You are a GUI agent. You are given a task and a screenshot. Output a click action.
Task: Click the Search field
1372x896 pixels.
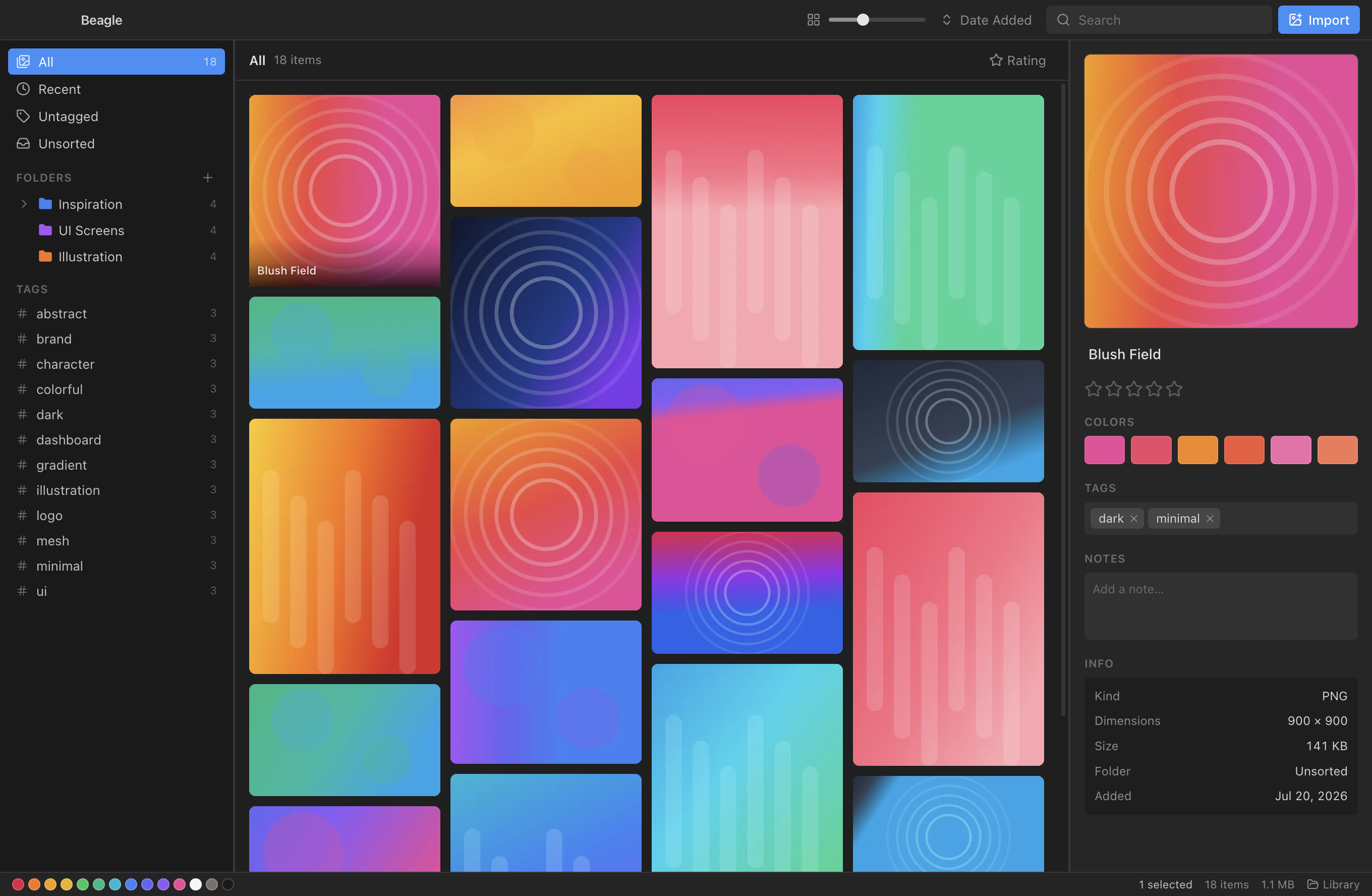[1158, 20]
